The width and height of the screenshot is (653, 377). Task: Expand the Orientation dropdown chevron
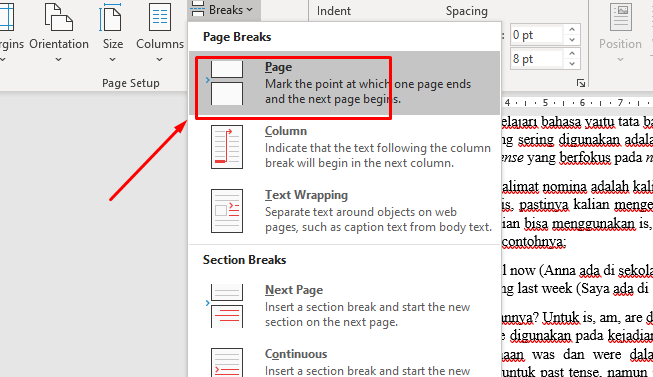(58, 60)
